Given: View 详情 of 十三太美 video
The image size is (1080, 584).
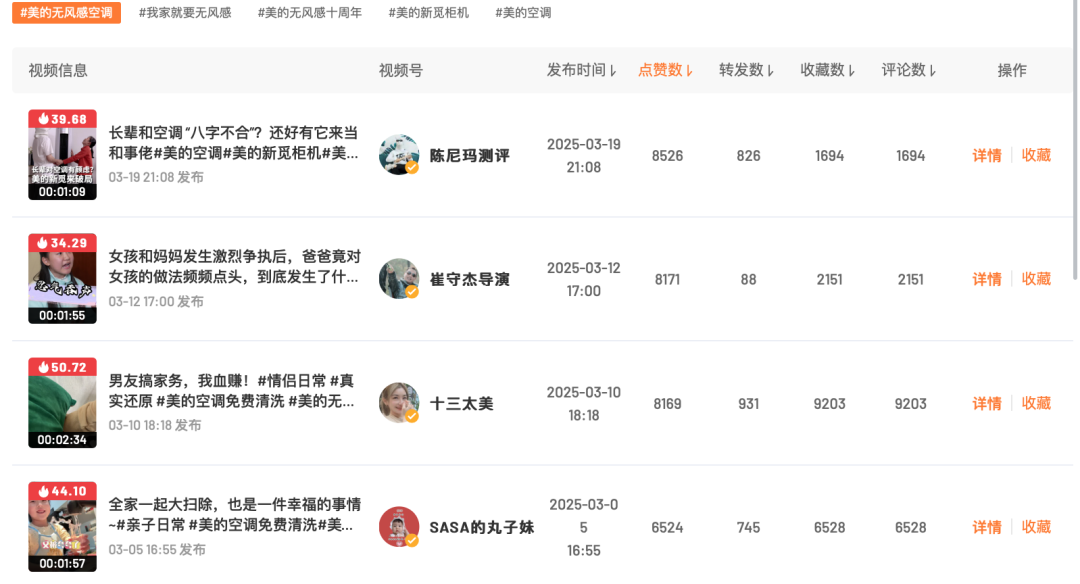Looking at the screenshot, I should point(987,403).
